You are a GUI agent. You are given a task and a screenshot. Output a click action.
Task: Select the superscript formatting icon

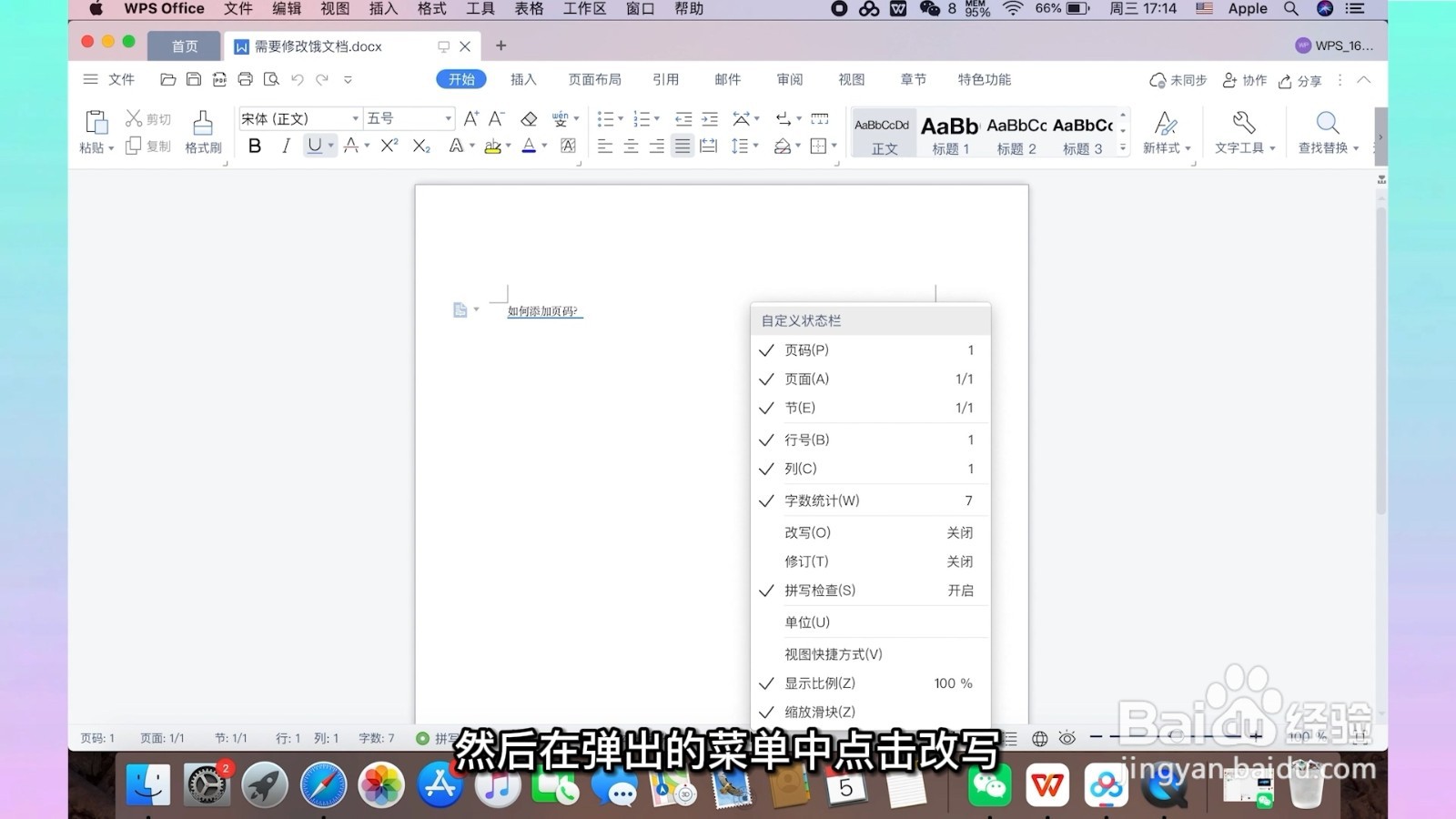coord(389,146)
